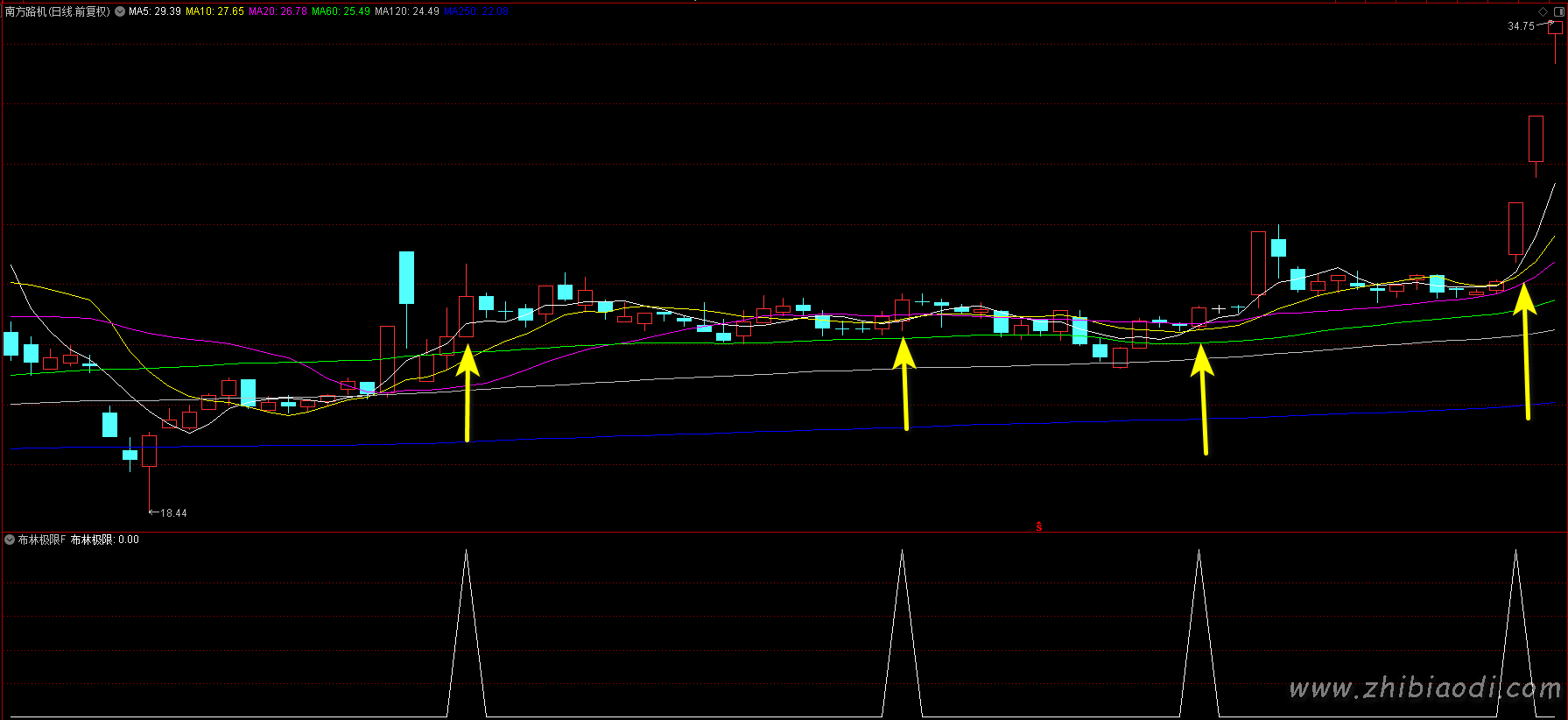Click the 布林极限F indicator name
Screen dimensions: 1568x720
click(x=42, y=540)
